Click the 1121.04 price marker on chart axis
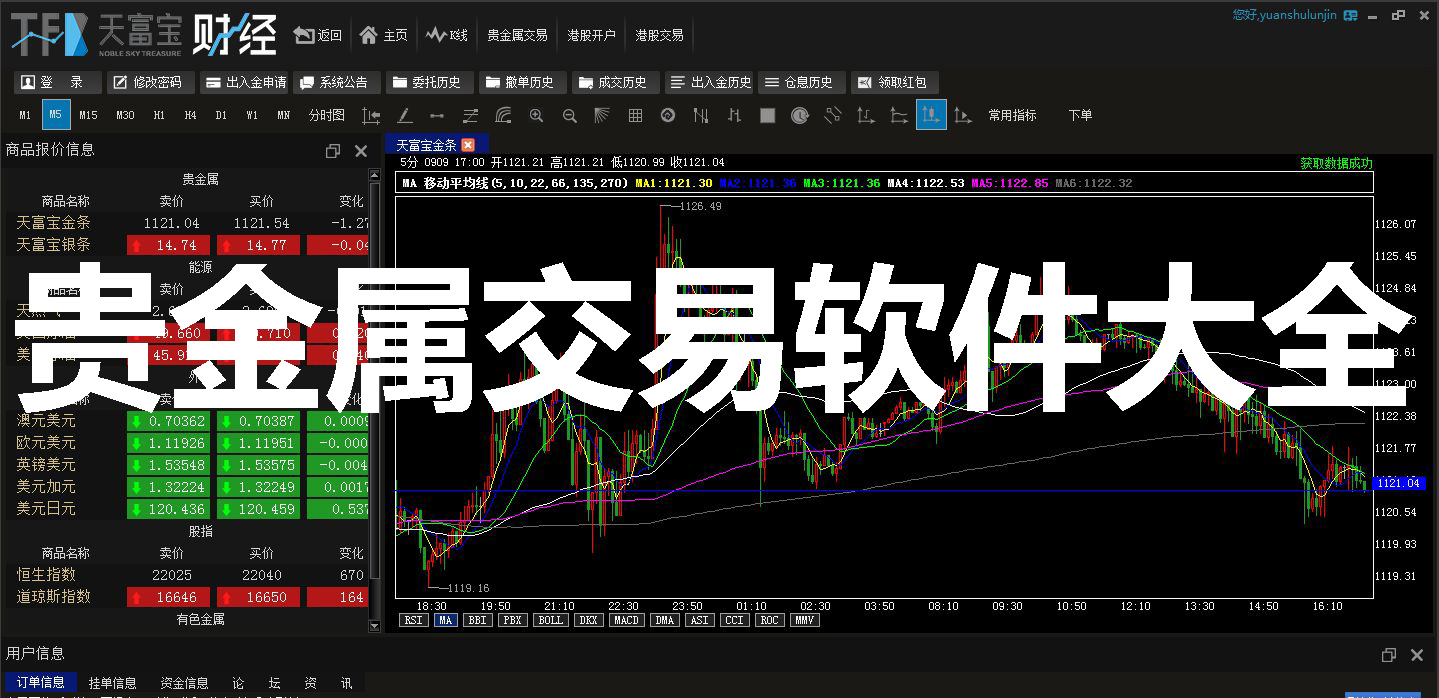The image size is (1439, 698). coord(1397,483)
